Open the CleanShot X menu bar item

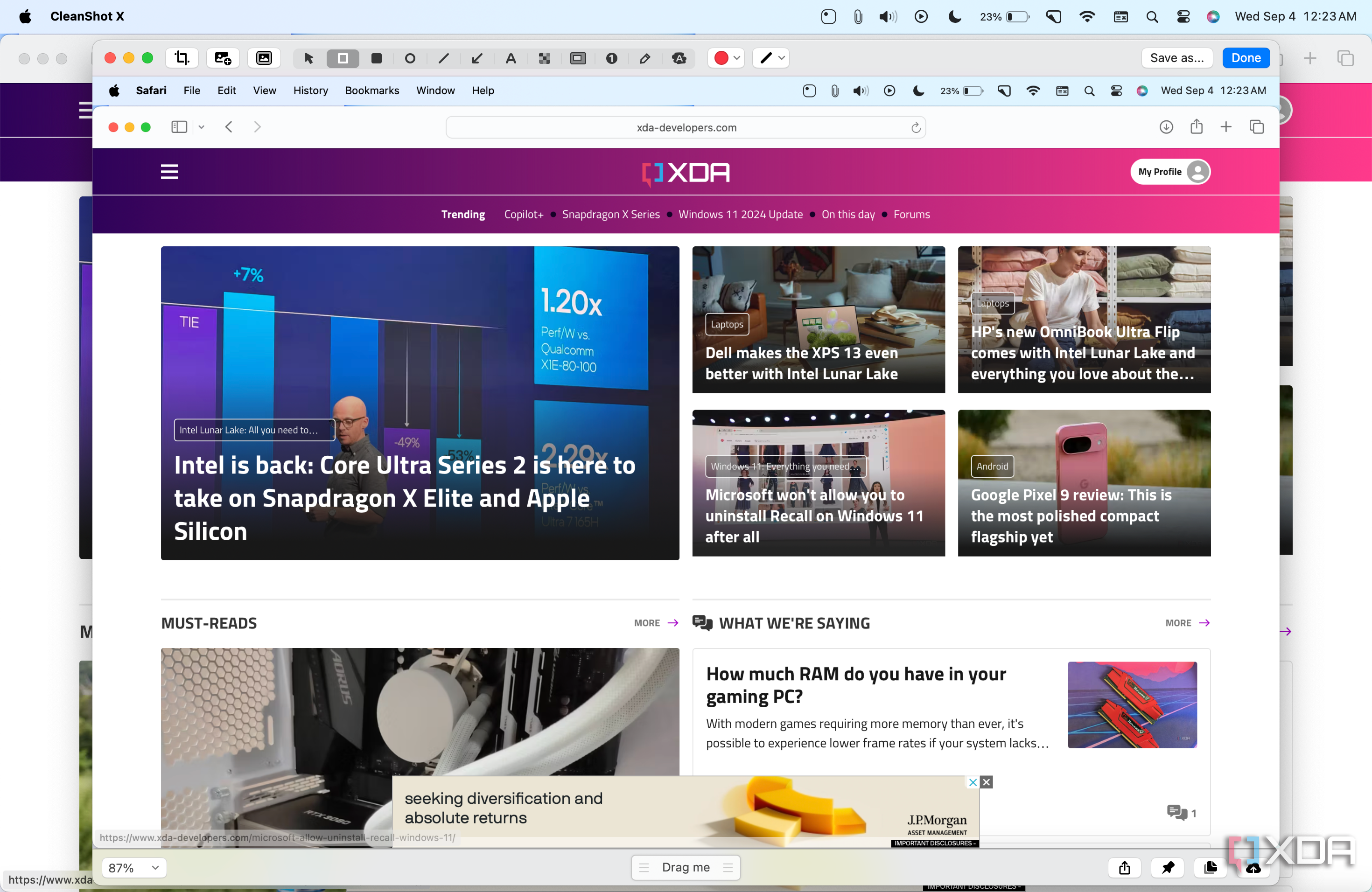coord(87,16)
